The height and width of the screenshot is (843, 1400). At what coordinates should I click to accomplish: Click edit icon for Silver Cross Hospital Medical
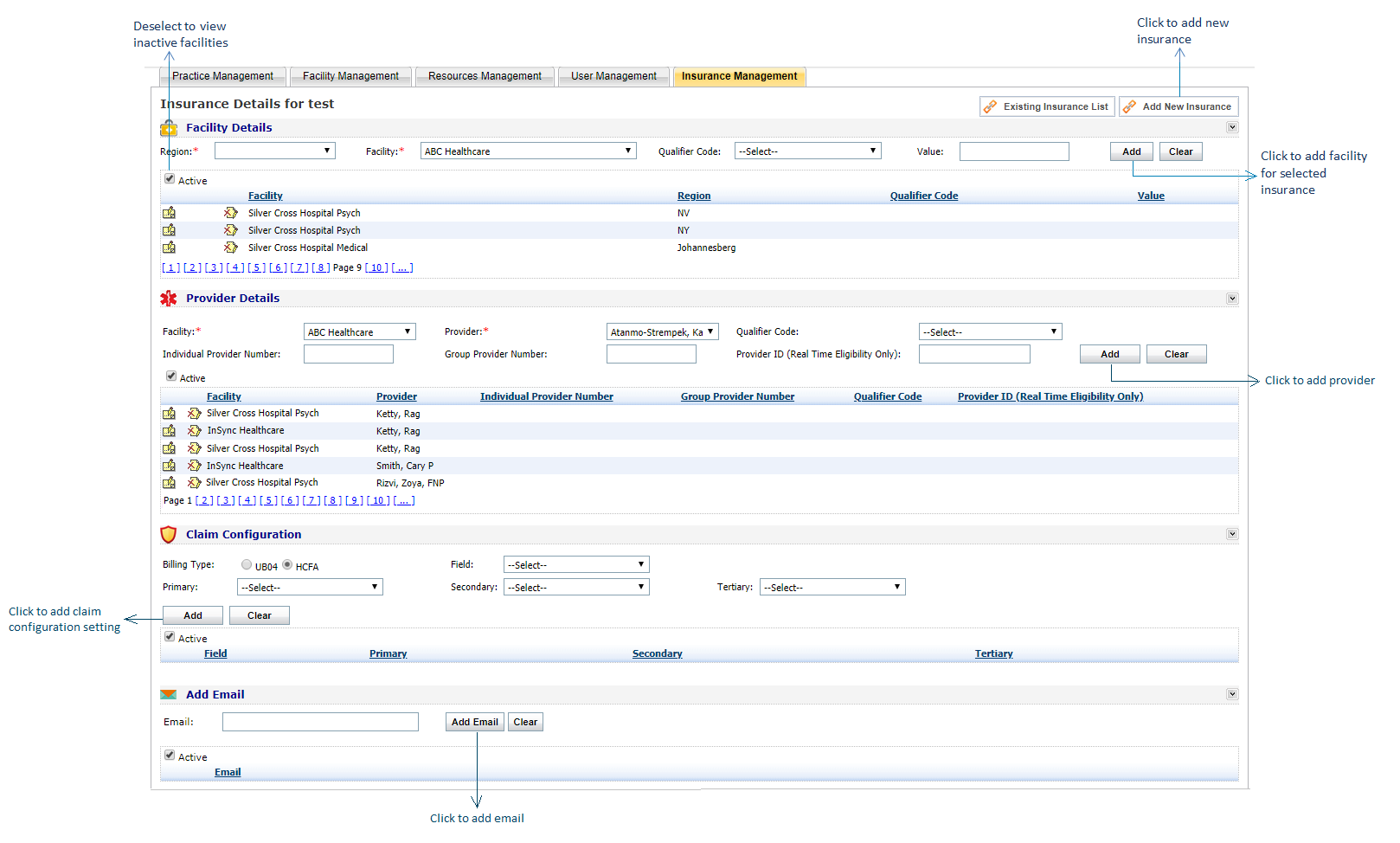coord(169,248)
